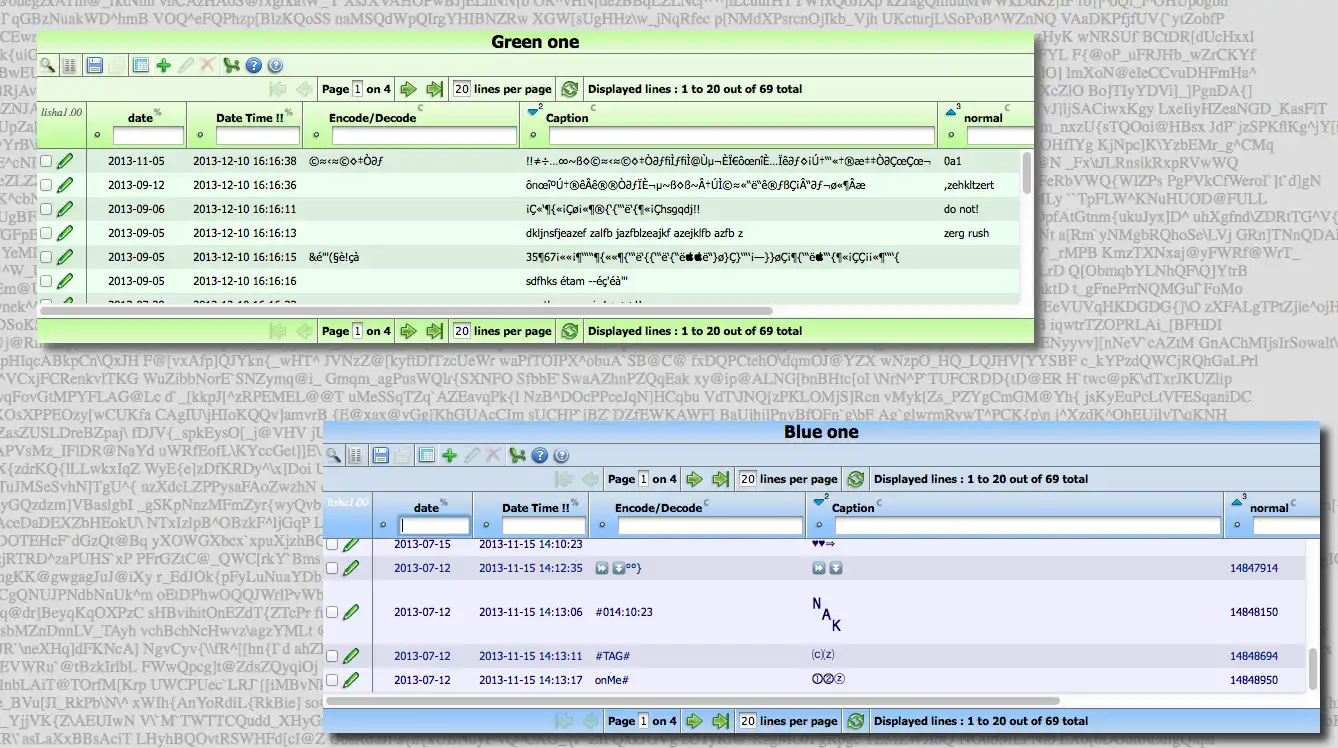The width and height of the screenshot is (1338, 748).
Task: Open date filter operator circle in Blue one
Action: [x=383, y=524]
